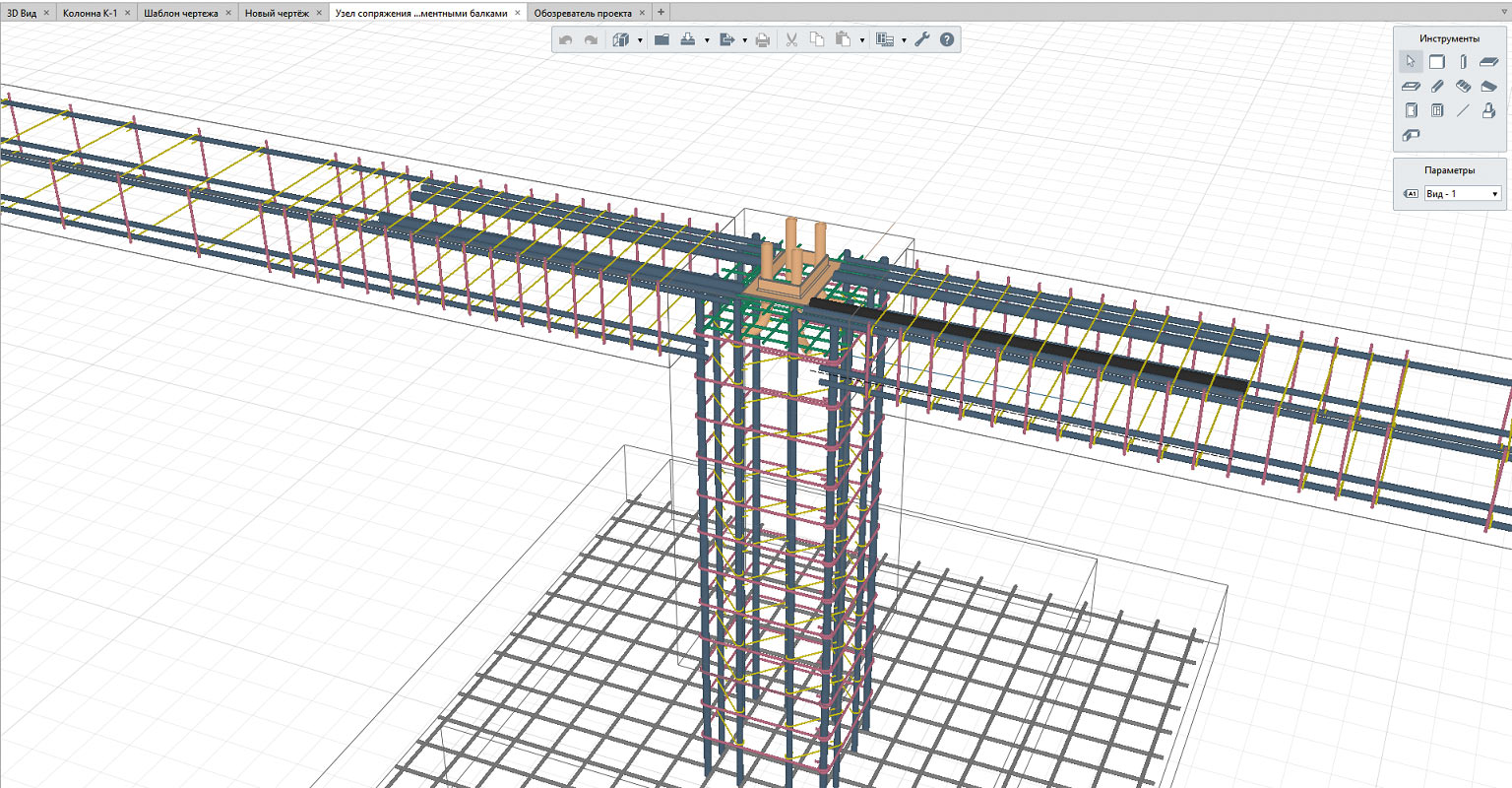Switch to the Шаблон чертежа tab
Image resolution: width=1512 pixels, height=788 pixels.
point(181,13)
